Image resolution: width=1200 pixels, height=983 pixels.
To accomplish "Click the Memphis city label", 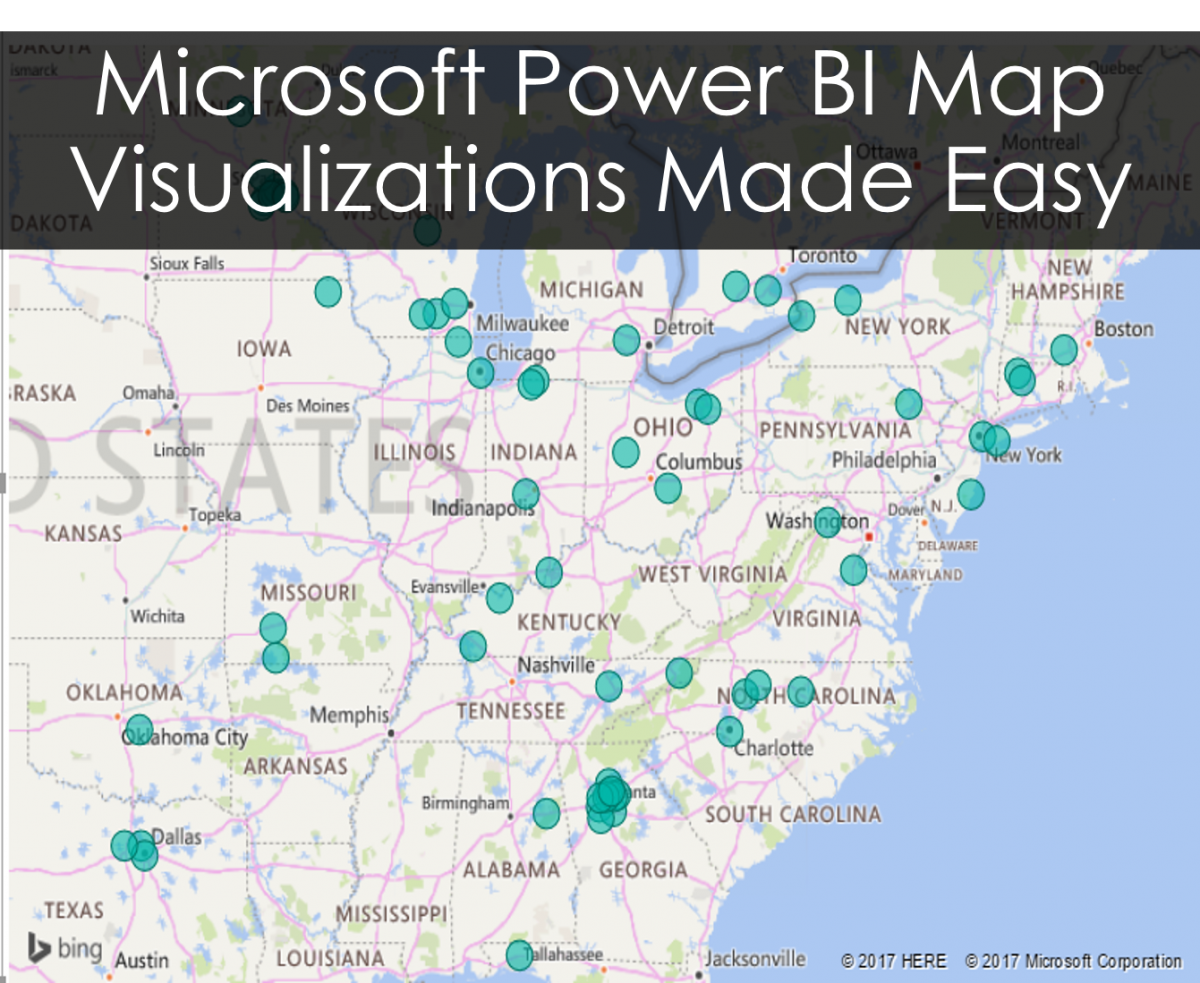I will coord(349,716).
